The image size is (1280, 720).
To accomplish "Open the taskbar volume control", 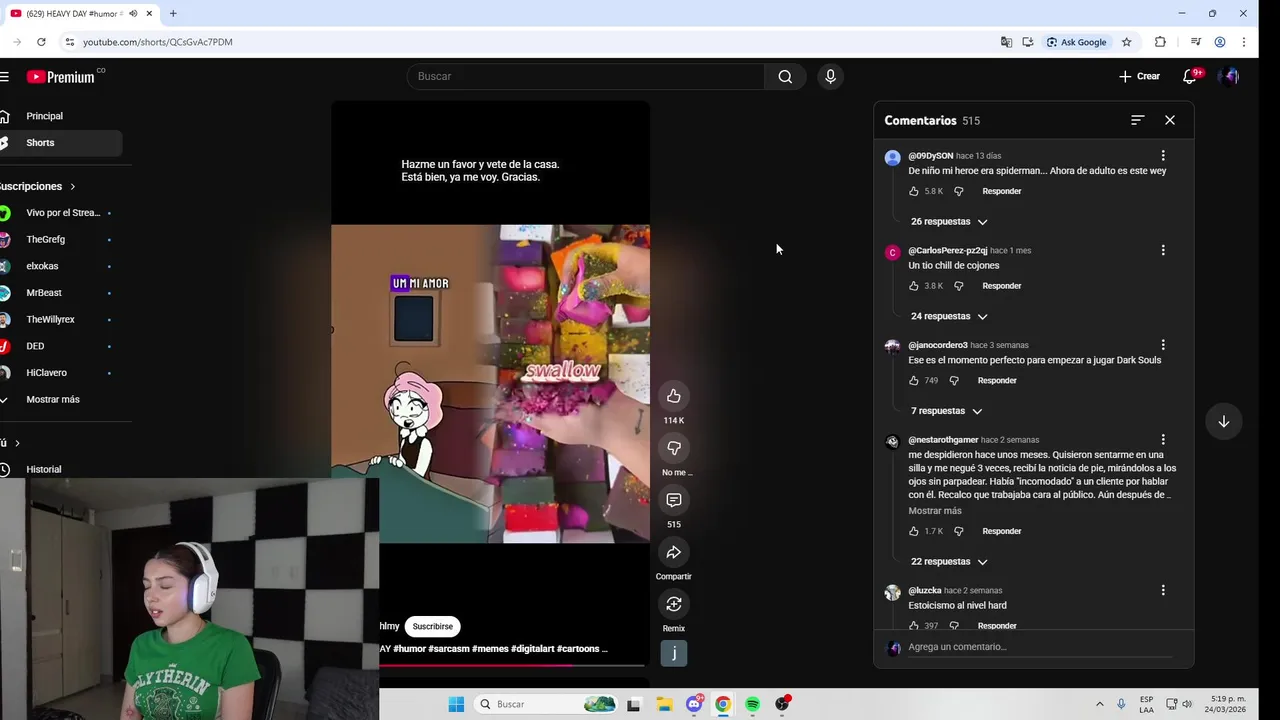I will [1187, 704].
